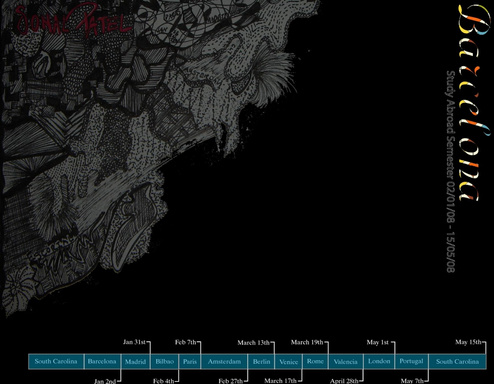This screenshot has height=384, width=494.
Task: Click the Study Abroad Semester subtitle
Action: (451, 171)
